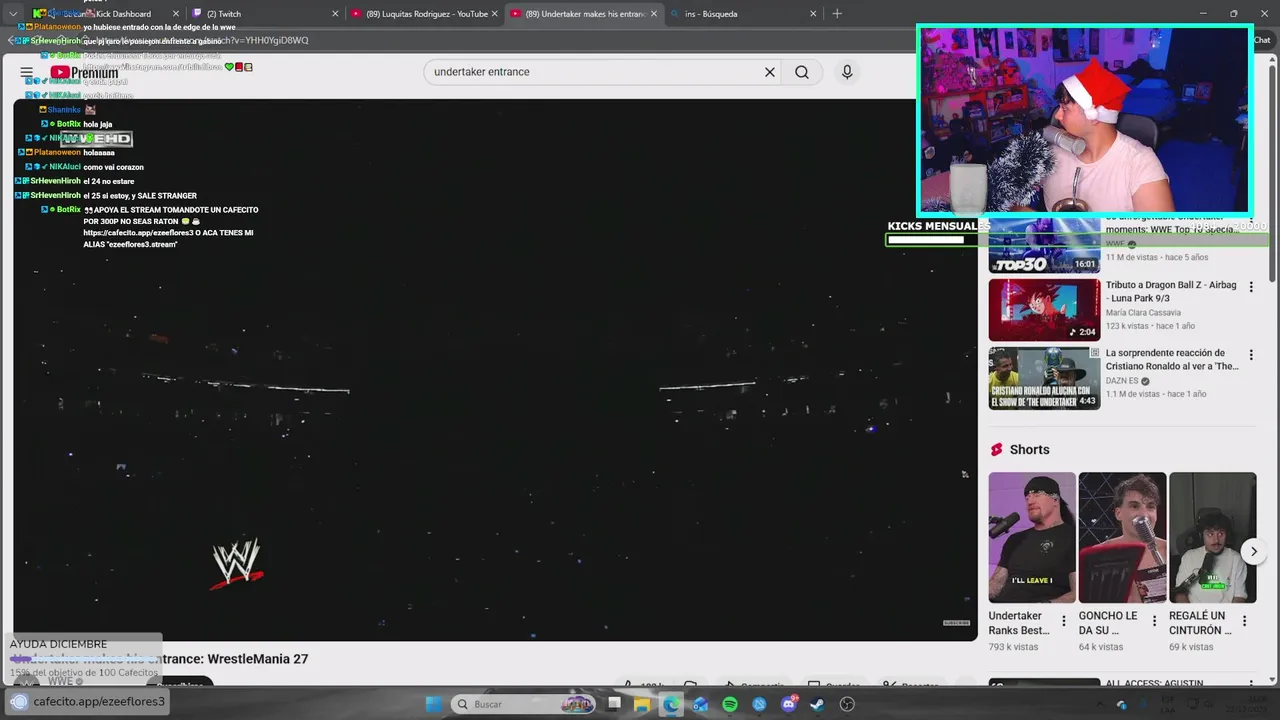Screen dimensions: 1280x720
Task: Close the Twitch tab
Action: 334,14
